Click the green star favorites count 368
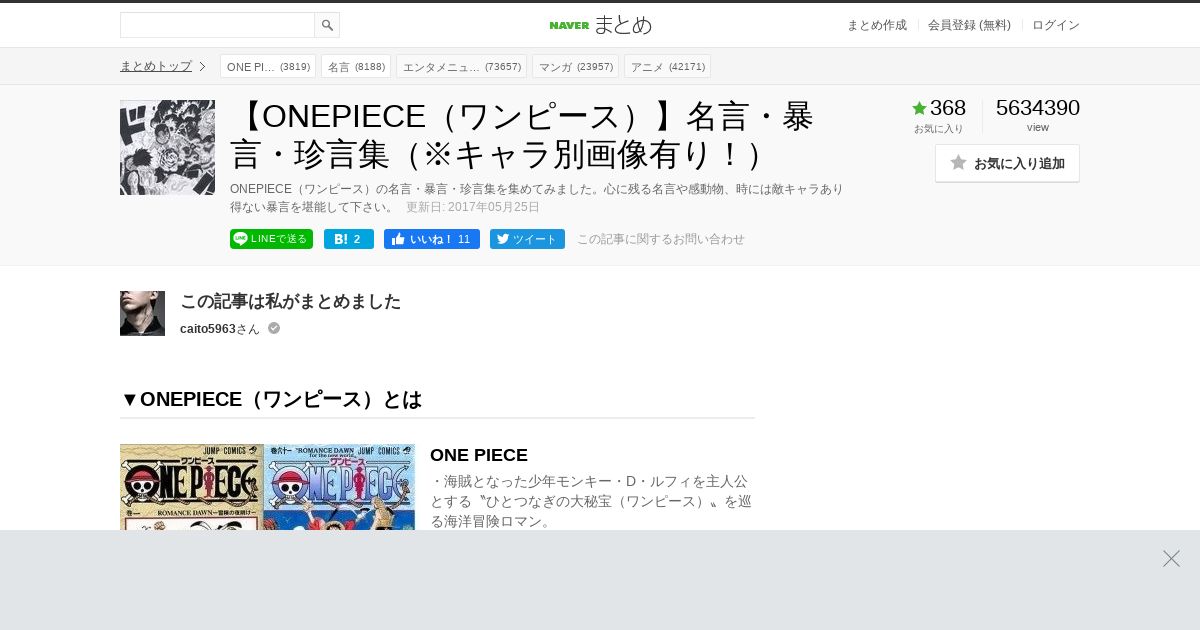 pos(939,108)
